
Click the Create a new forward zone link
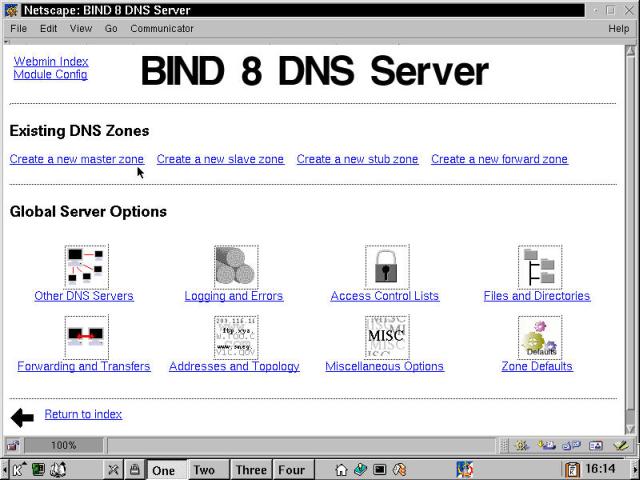[499, 159]
